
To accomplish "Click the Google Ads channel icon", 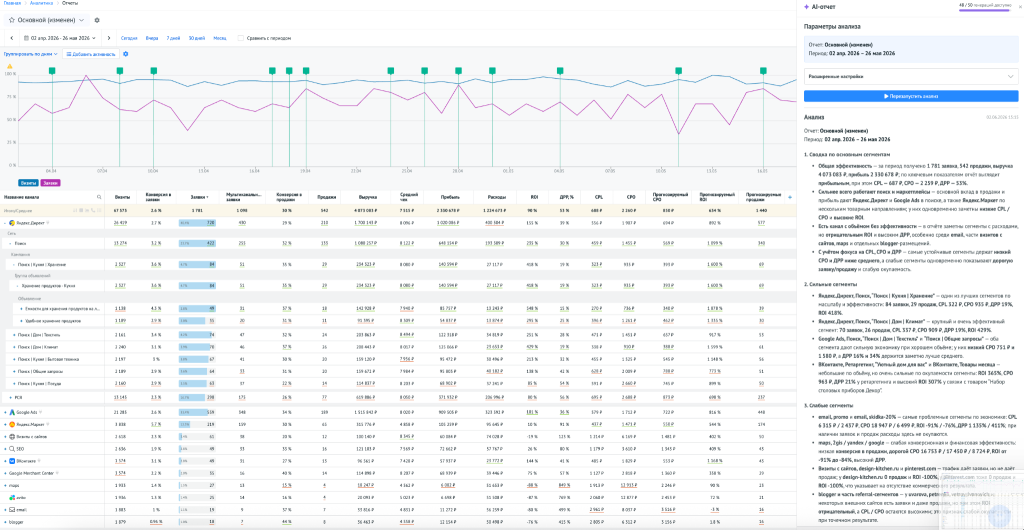I will [x=12, y=412].
